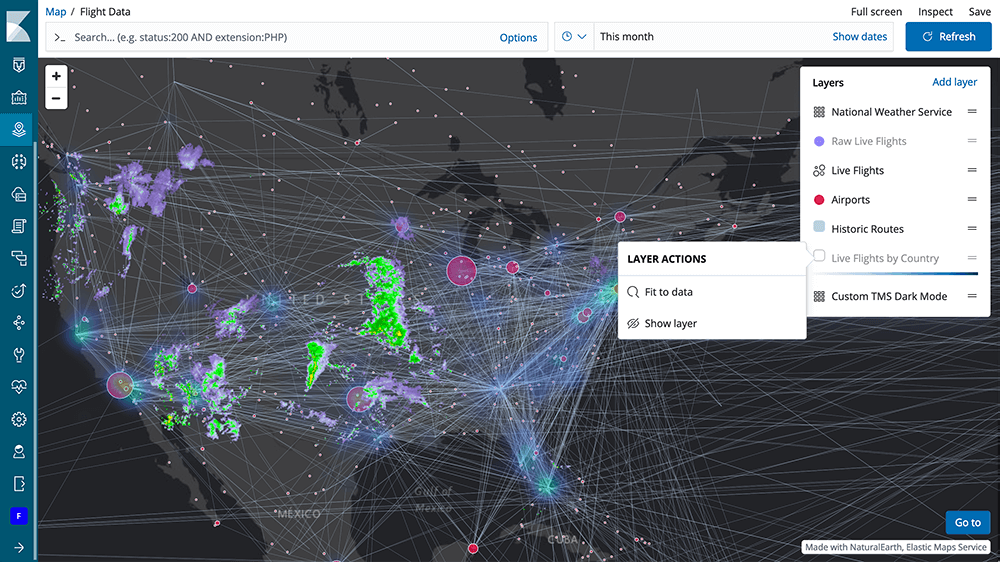This screenshot has height=562, width=1000.
Task: Click the Historic Routes color swatch
Action: click(x=819, y=228)
